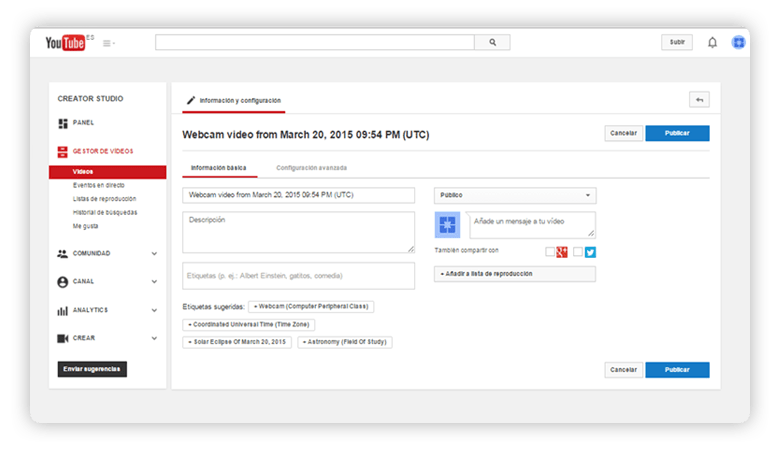Click the search magnifier button
This screenshot has height=450, width=780.
pos(492,42)
